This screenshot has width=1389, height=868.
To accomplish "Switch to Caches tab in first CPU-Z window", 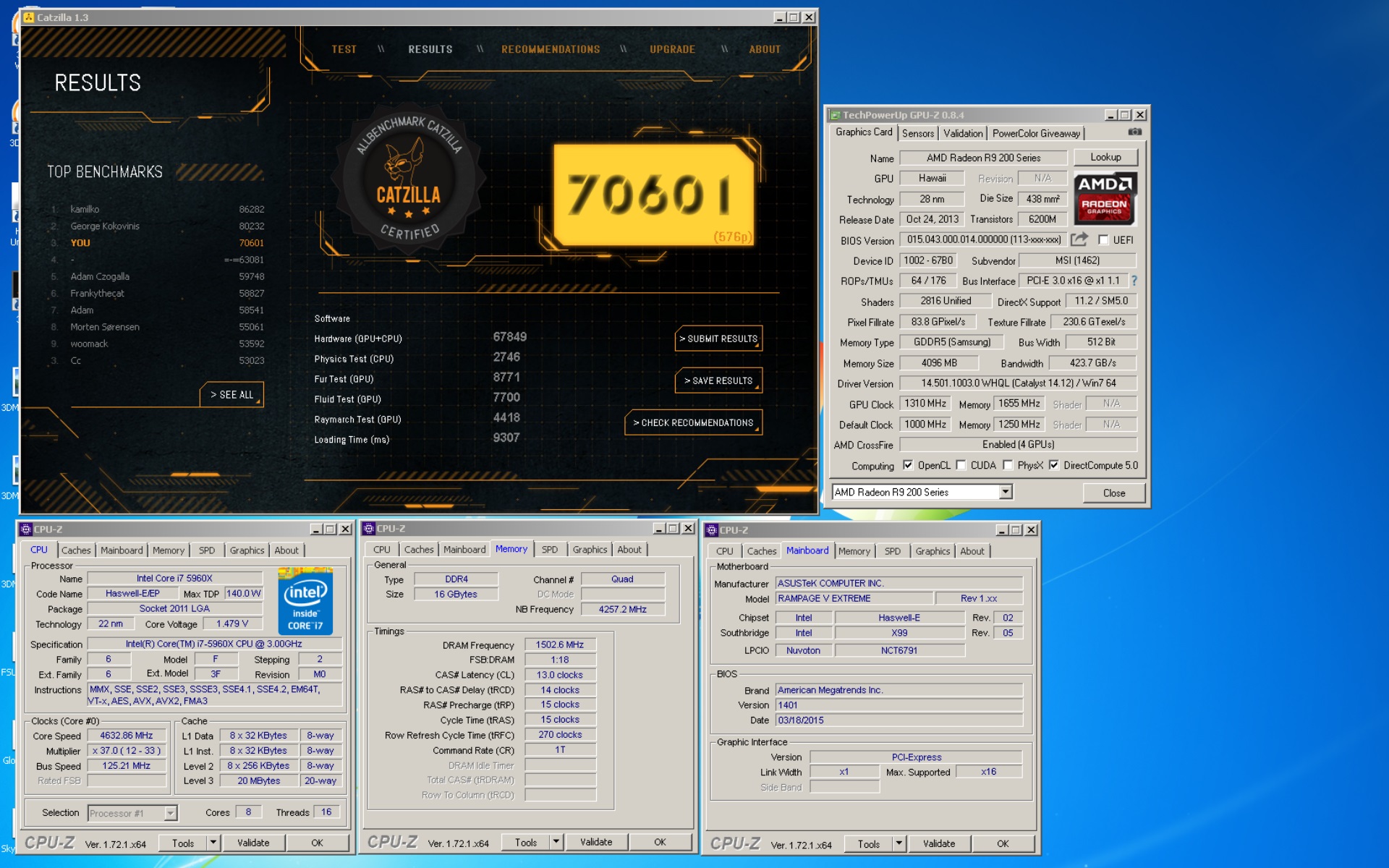I will [76, 550].
